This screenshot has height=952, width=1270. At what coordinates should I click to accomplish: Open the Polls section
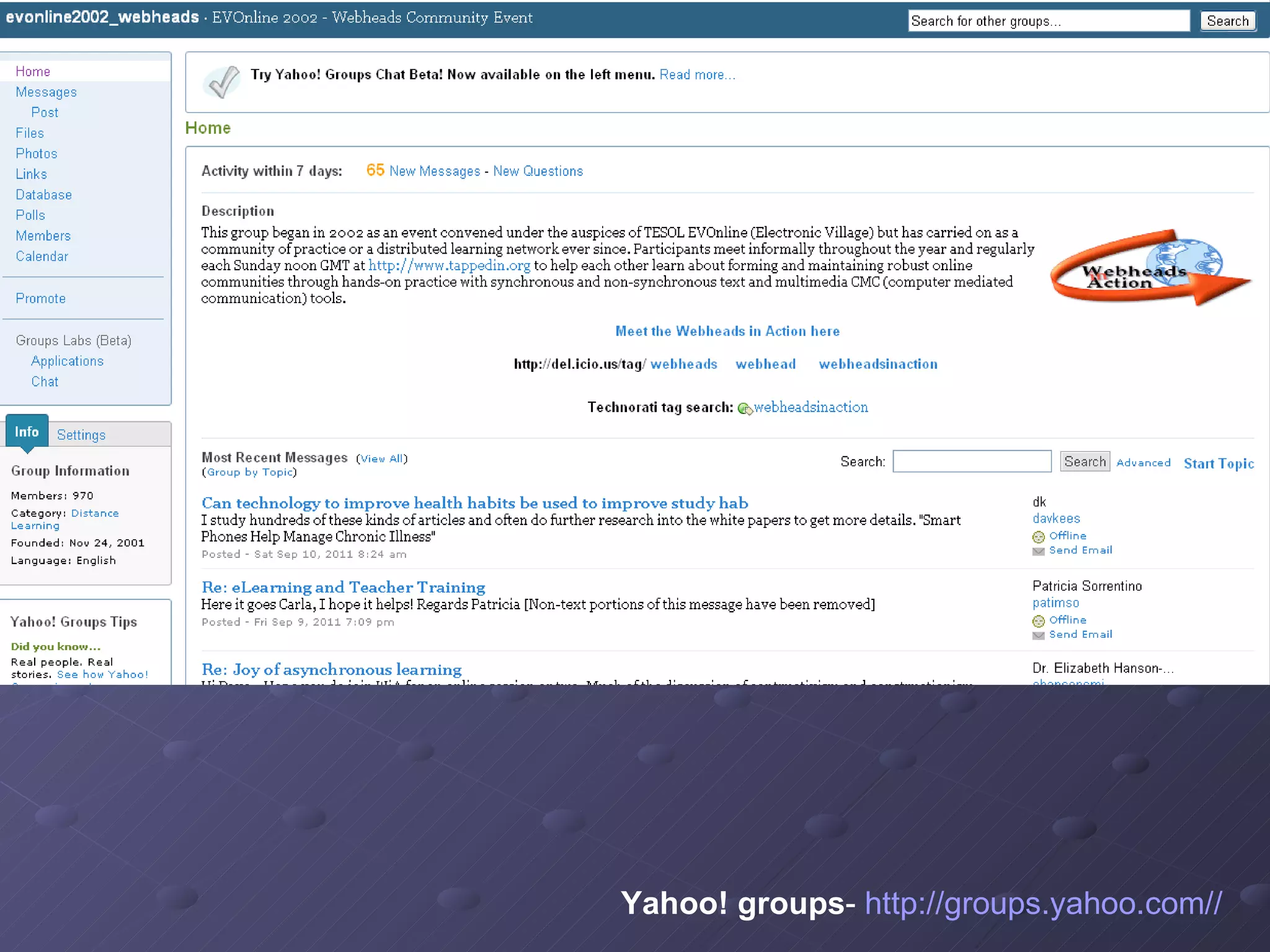[x=30, y=215]
